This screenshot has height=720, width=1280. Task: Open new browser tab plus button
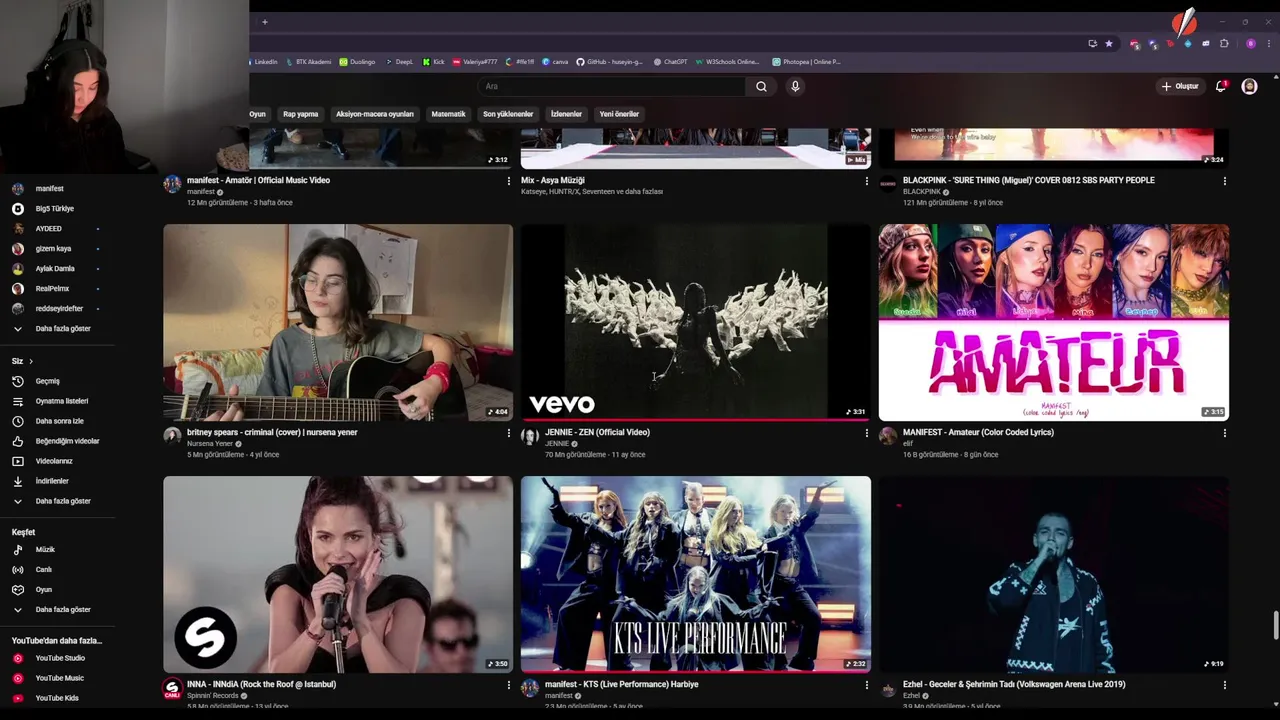(x=265, y=22)
